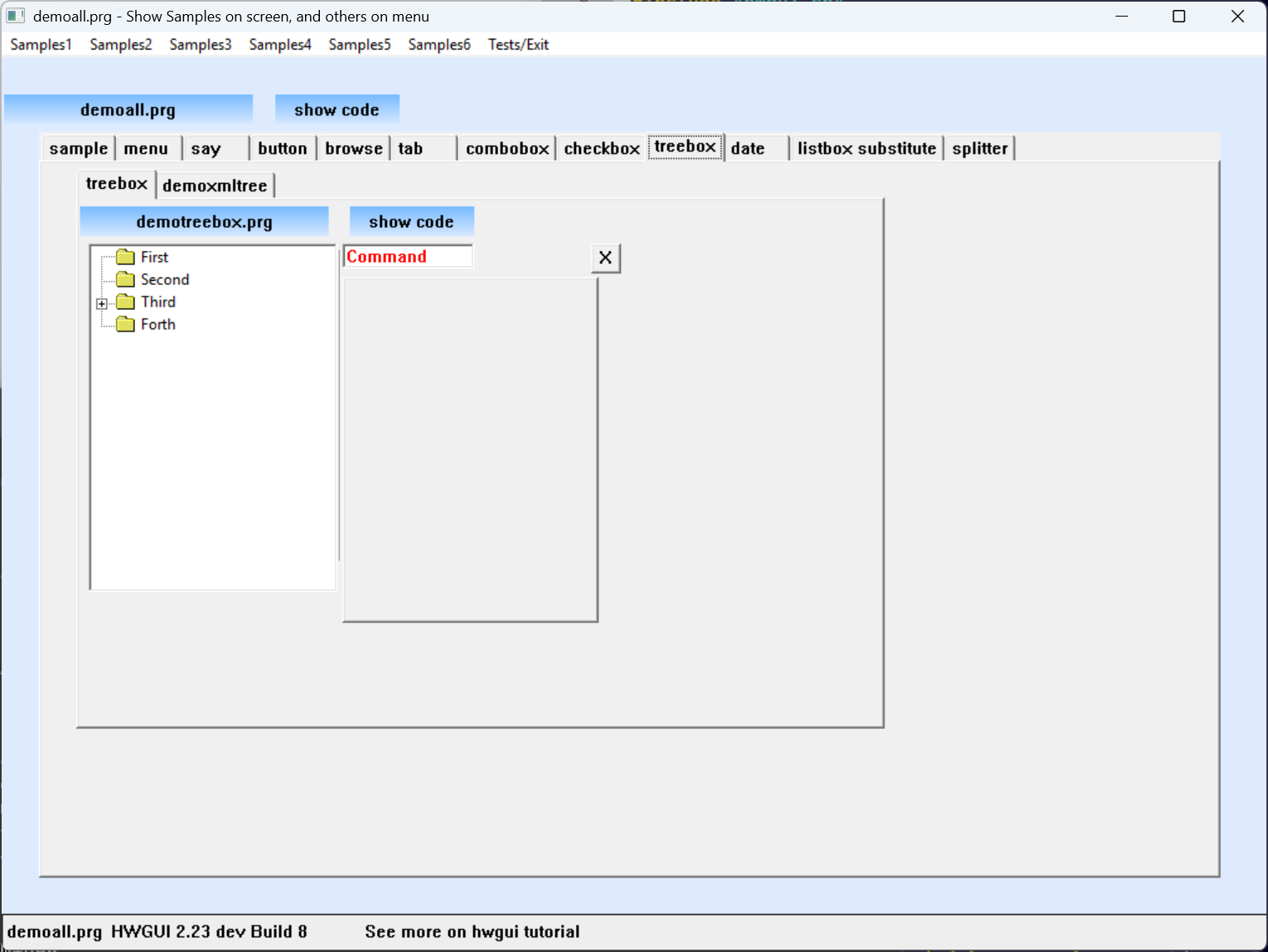This screenshot has width=1268, height=952.
Task: Open the Samples1 menu
Action: (41, 45)
